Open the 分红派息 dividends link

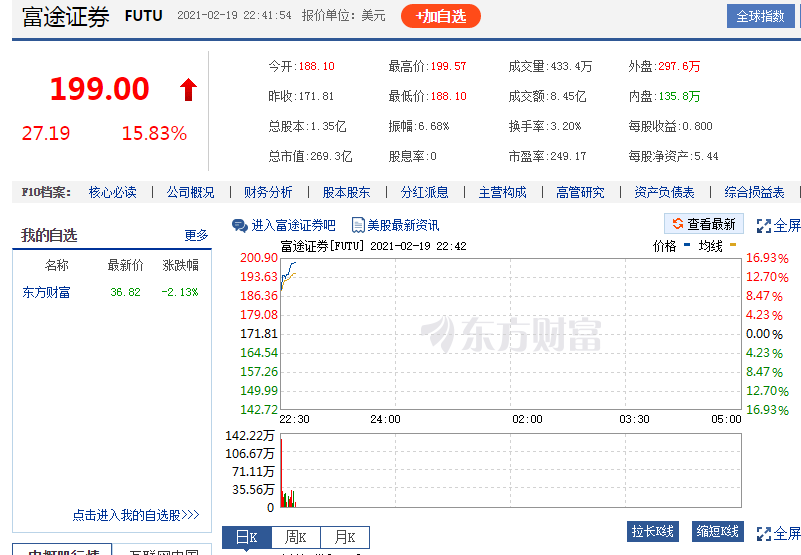[x=425, y=193]
